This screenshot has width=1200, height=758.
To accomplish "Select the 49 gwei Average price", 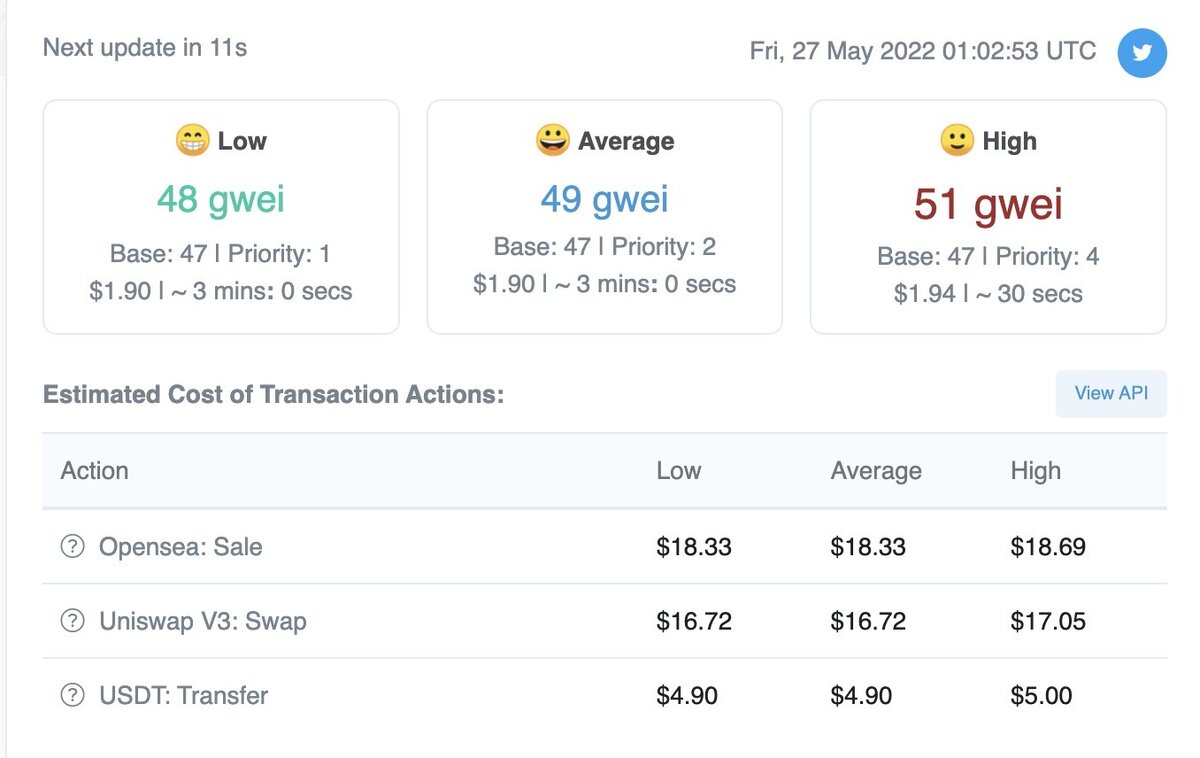I will tap(605, 199).
